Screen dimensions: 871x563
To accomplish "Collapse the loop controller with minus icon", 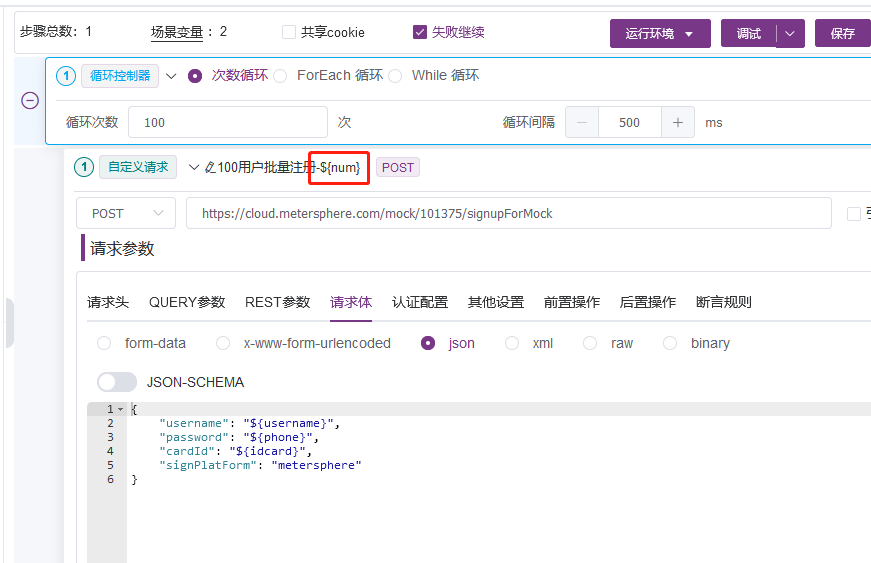I will click(x=30, y=100).
